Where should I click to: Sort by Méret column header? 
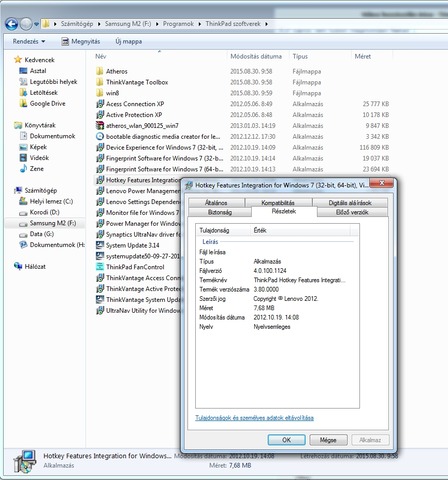tap(363, 56)
